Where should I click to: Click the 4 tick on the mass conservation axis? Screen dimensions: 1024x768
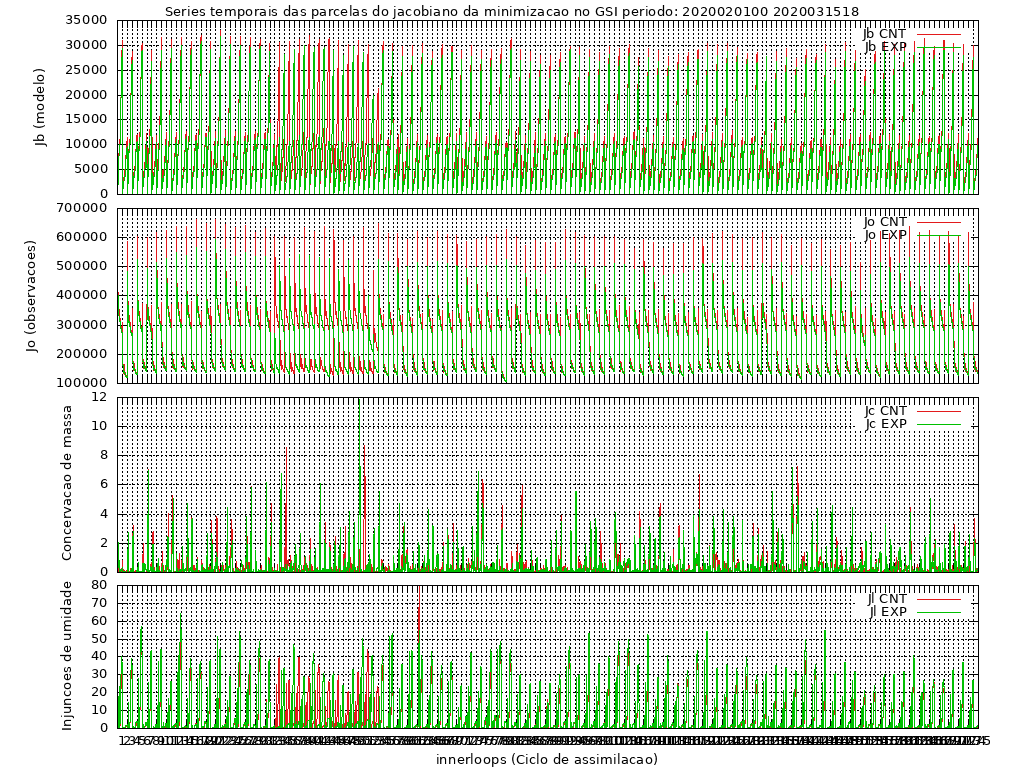[103, 514]
